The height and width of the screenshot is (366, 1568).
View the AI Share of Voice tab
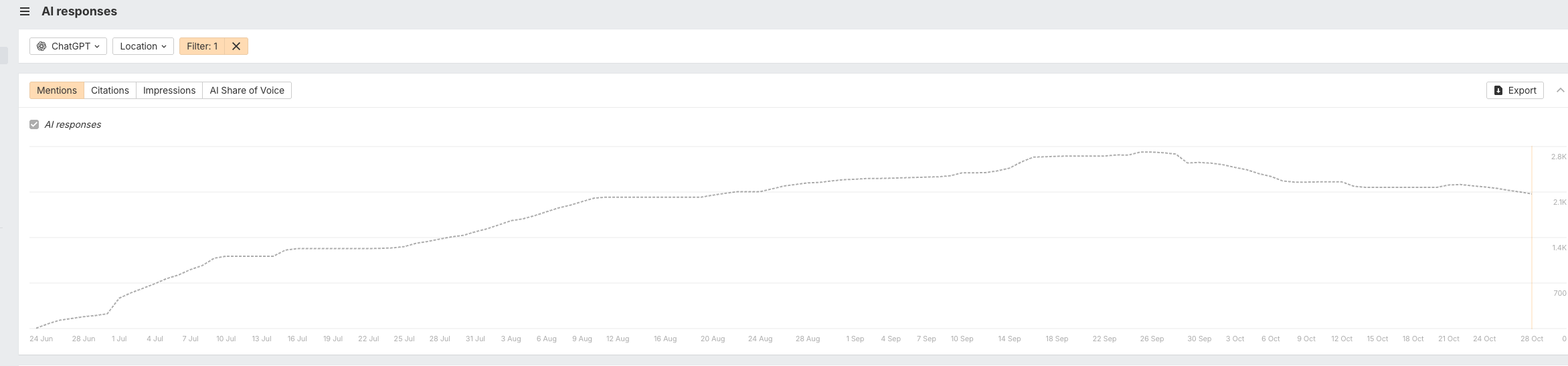(247, 90)
